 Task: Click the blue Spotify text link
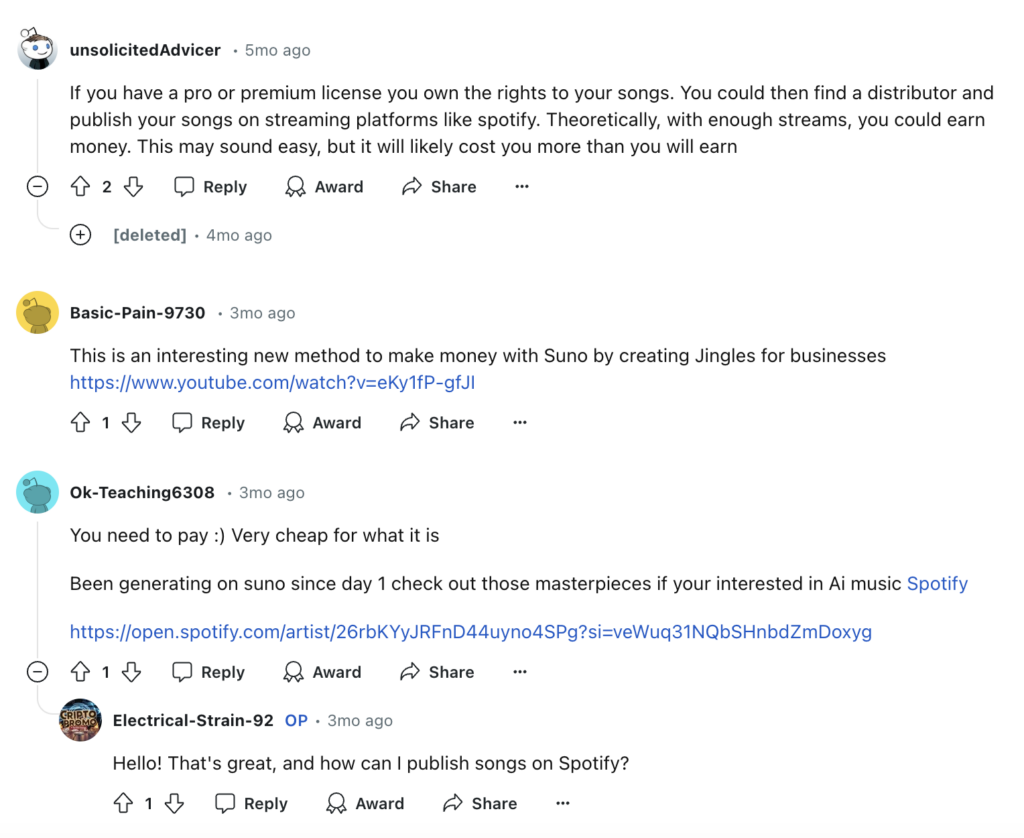[937, 584]
